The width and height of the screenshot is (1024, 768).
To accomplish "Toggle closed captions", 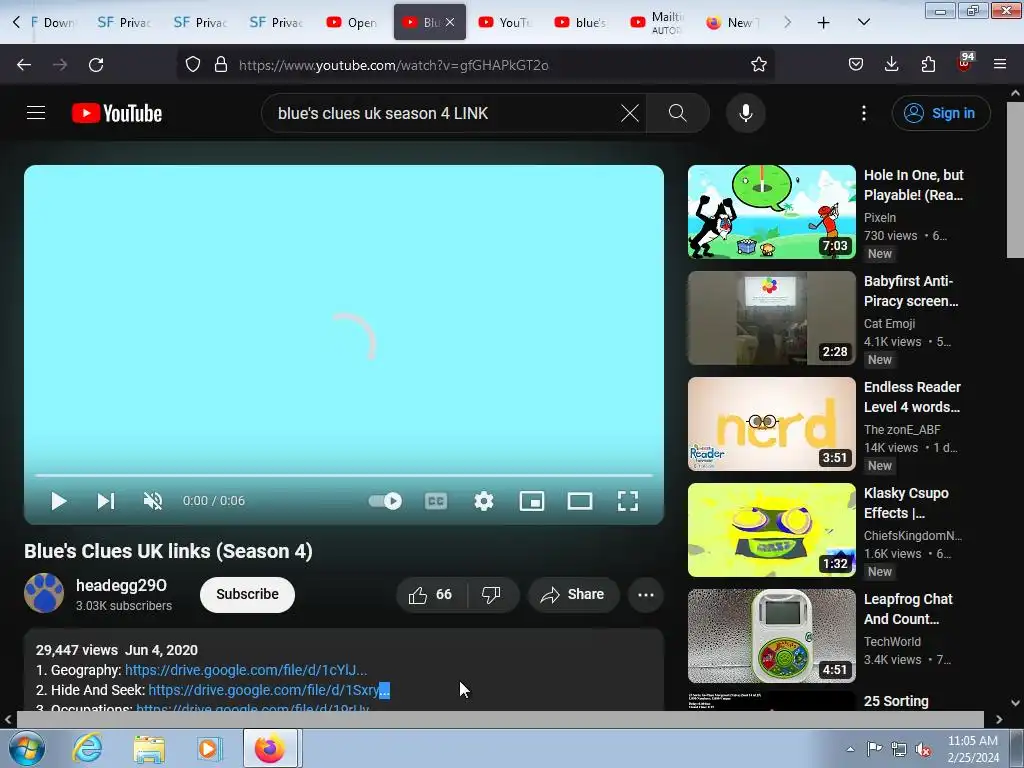I will pos(436,501).
